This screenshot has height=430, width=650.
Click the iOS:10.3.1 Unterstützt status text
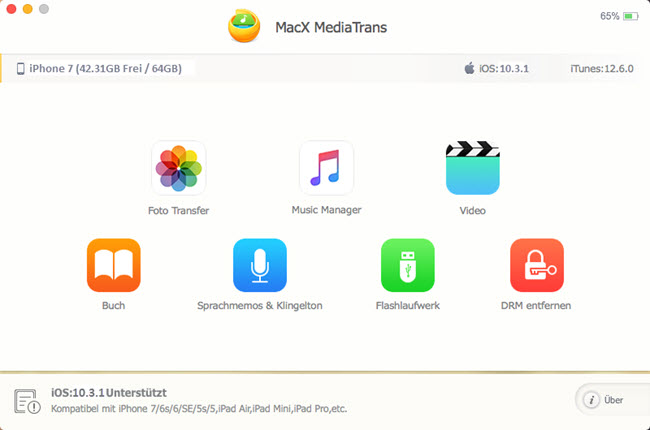click(x=108, y=393)
